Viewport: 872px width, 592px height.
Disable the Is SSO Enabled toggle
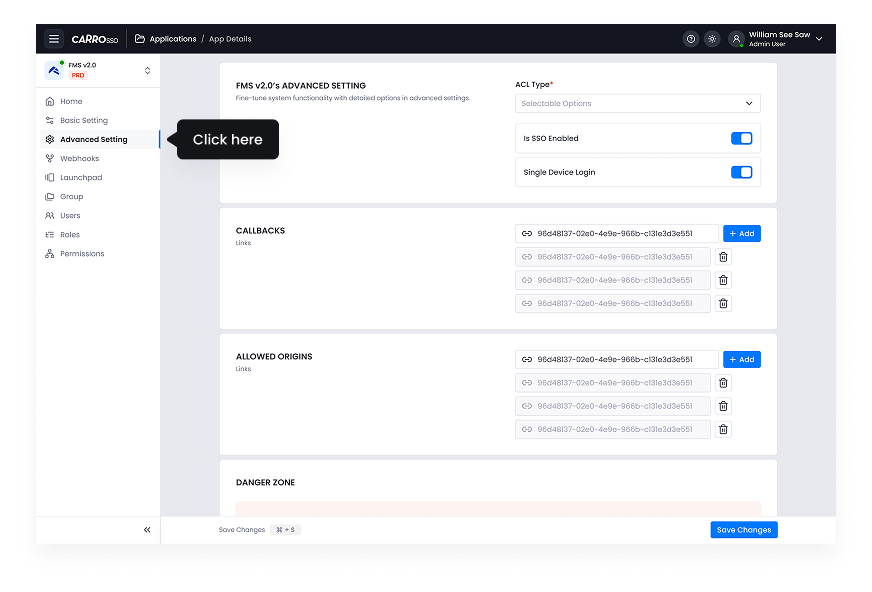click(x=741, y=138)
